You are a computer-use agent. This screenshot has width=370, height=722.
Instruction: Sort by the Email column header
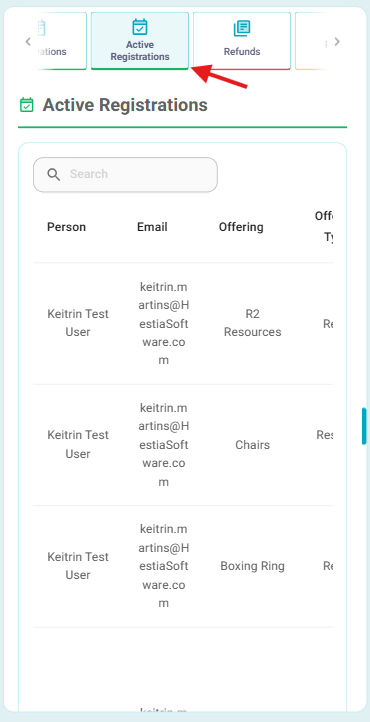152,227
